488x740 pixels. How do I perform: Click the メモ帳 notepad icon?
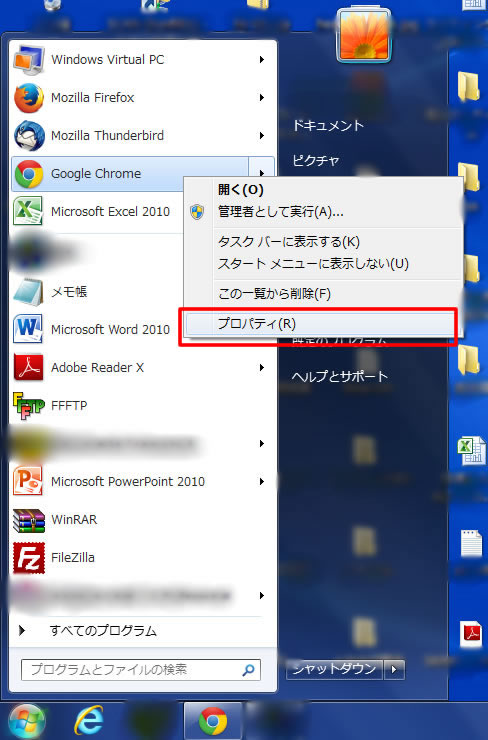[29, 292]
